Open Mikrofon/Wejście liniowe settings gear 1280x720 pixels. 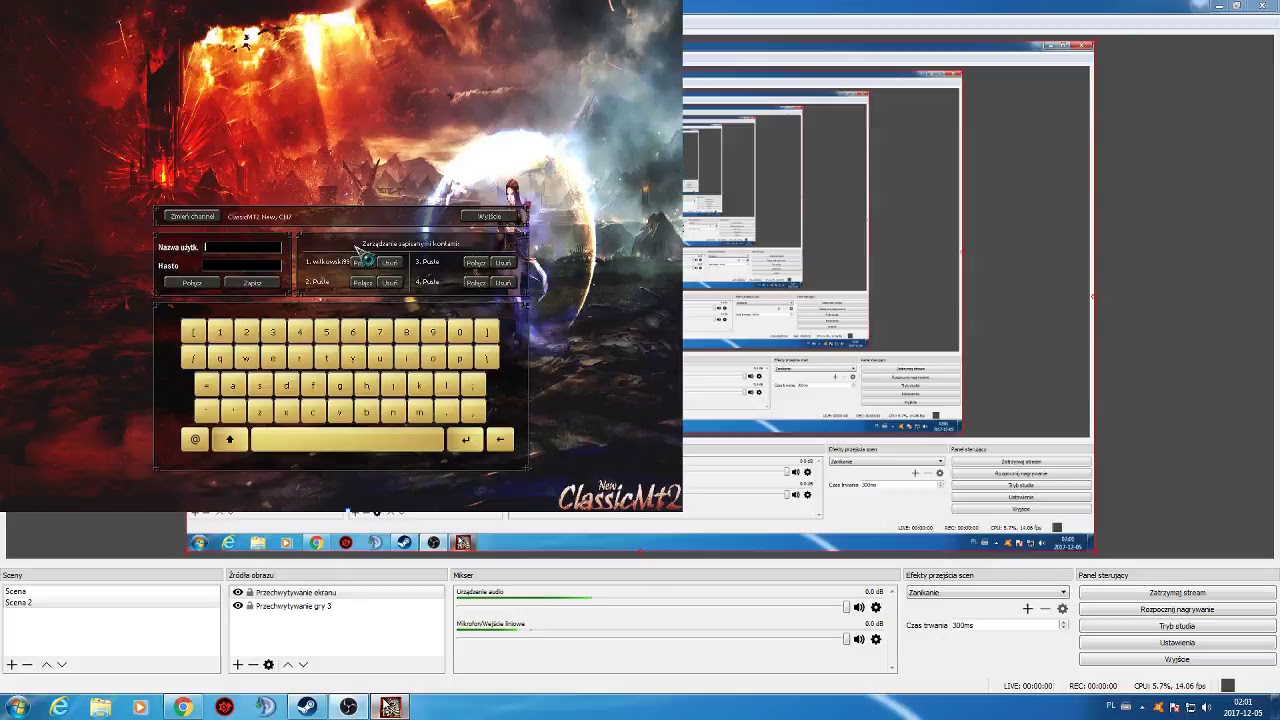coord(876,639)
